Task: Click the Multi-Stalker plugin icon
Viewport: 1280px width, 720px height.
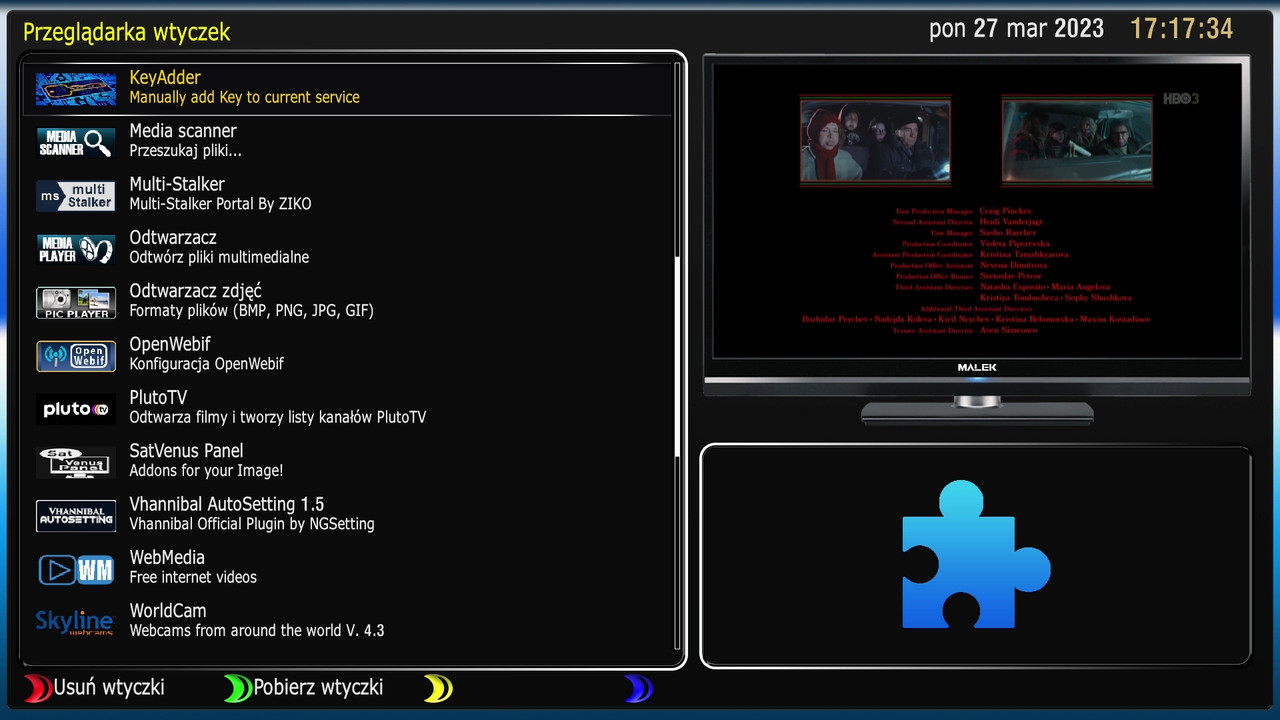Action: (76, 196)
